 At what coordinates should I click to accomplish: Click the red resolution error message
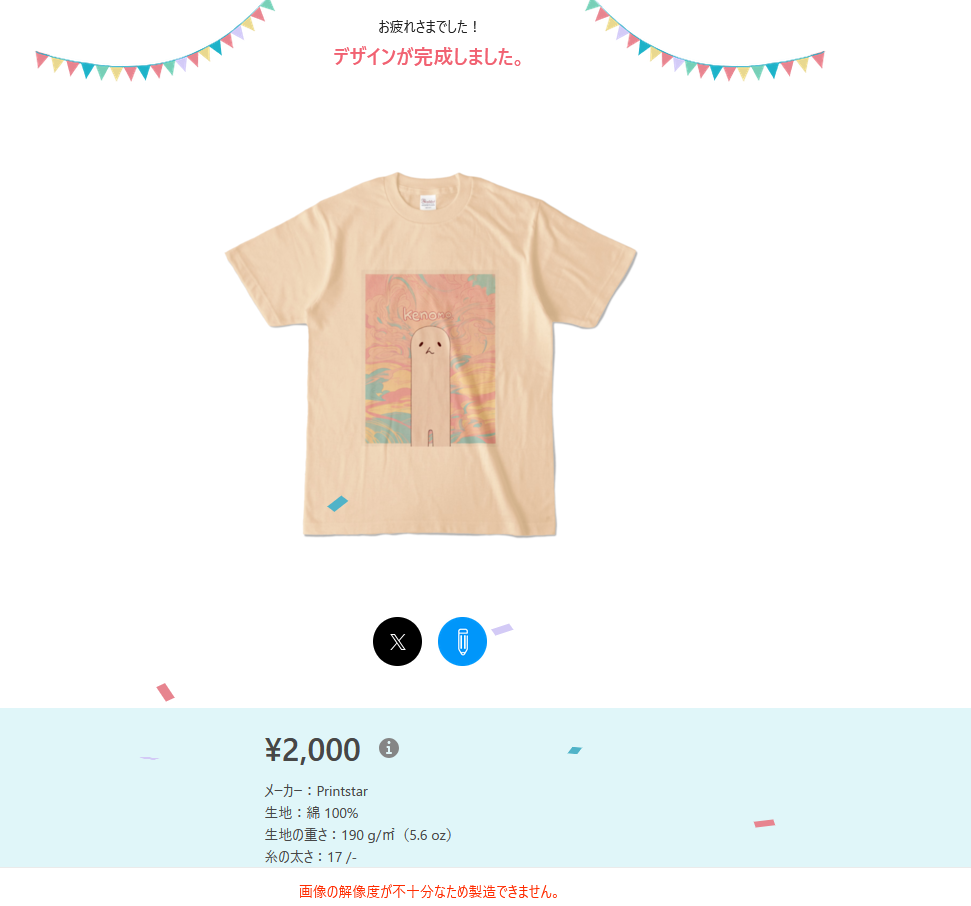429,891
